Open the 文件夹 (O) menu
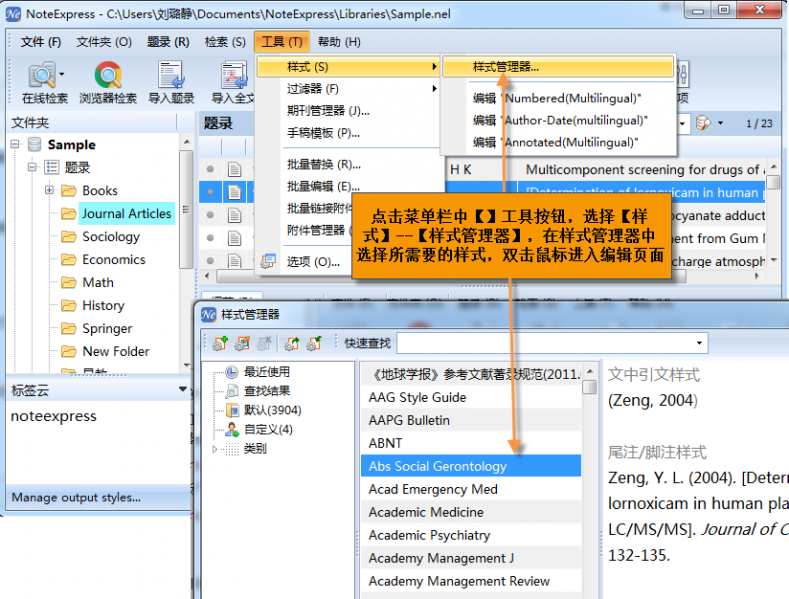 104,42
